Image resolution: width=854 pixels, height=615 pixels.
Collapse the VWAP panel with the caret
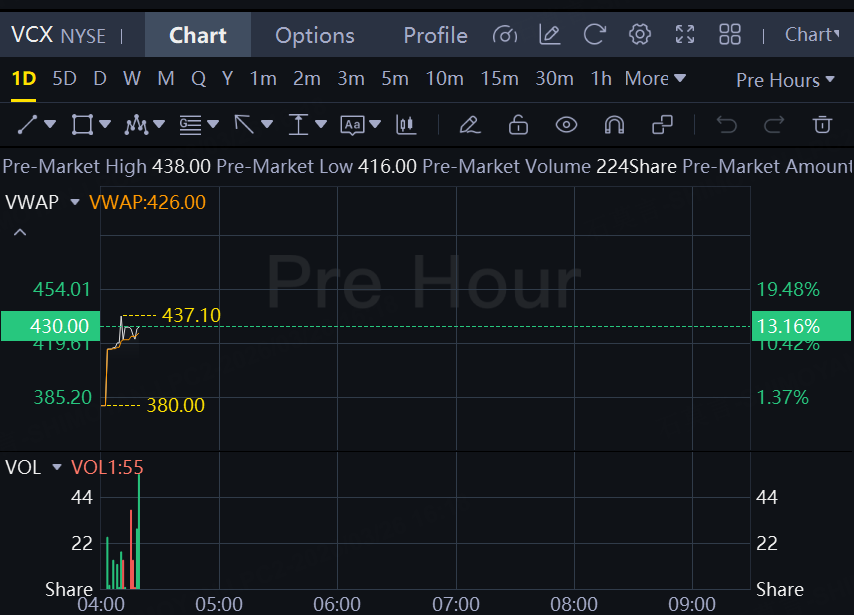[19, 233]
